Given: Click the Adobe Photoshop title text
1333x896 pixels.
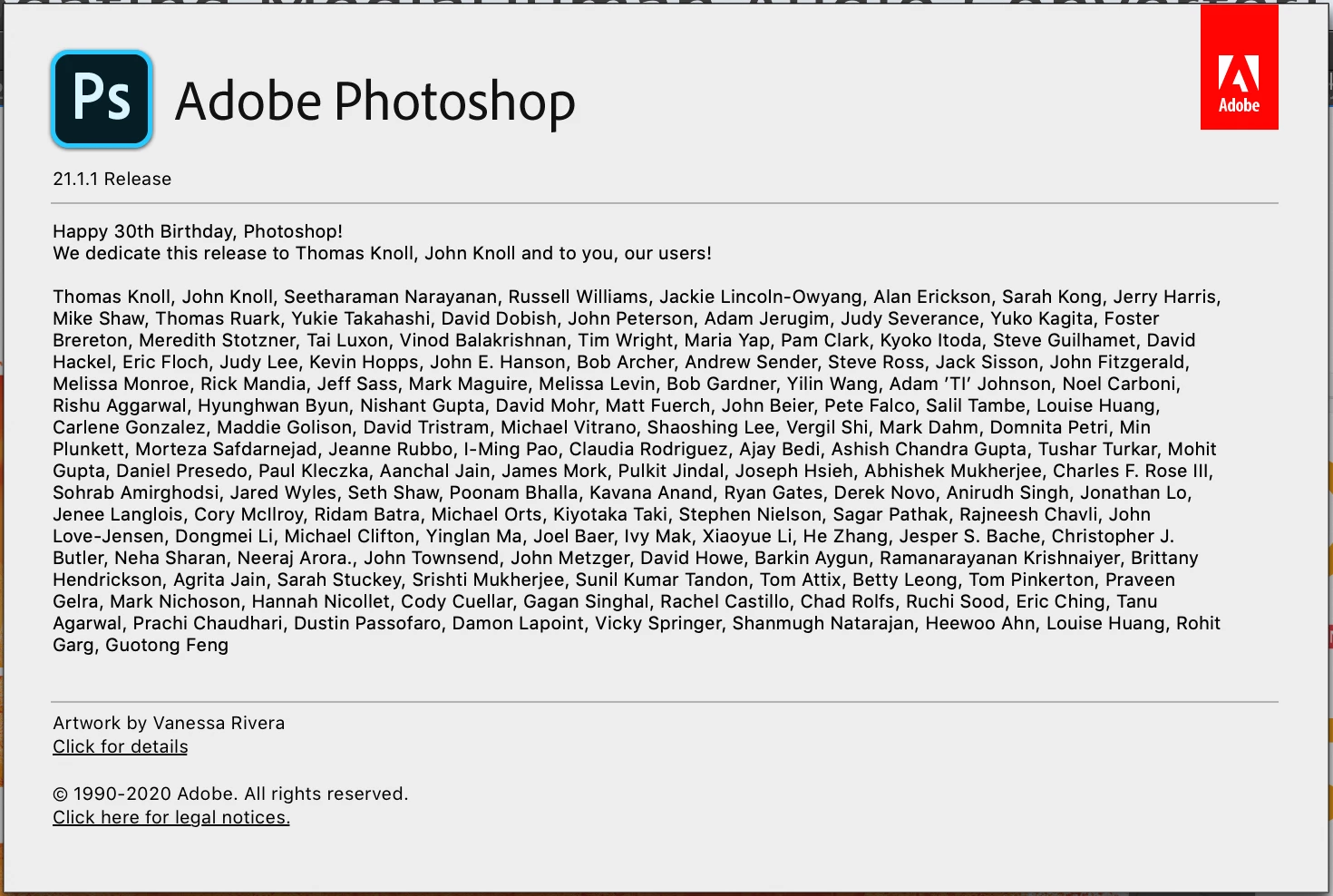Looking at the screenshot, I should pos(375,102).
